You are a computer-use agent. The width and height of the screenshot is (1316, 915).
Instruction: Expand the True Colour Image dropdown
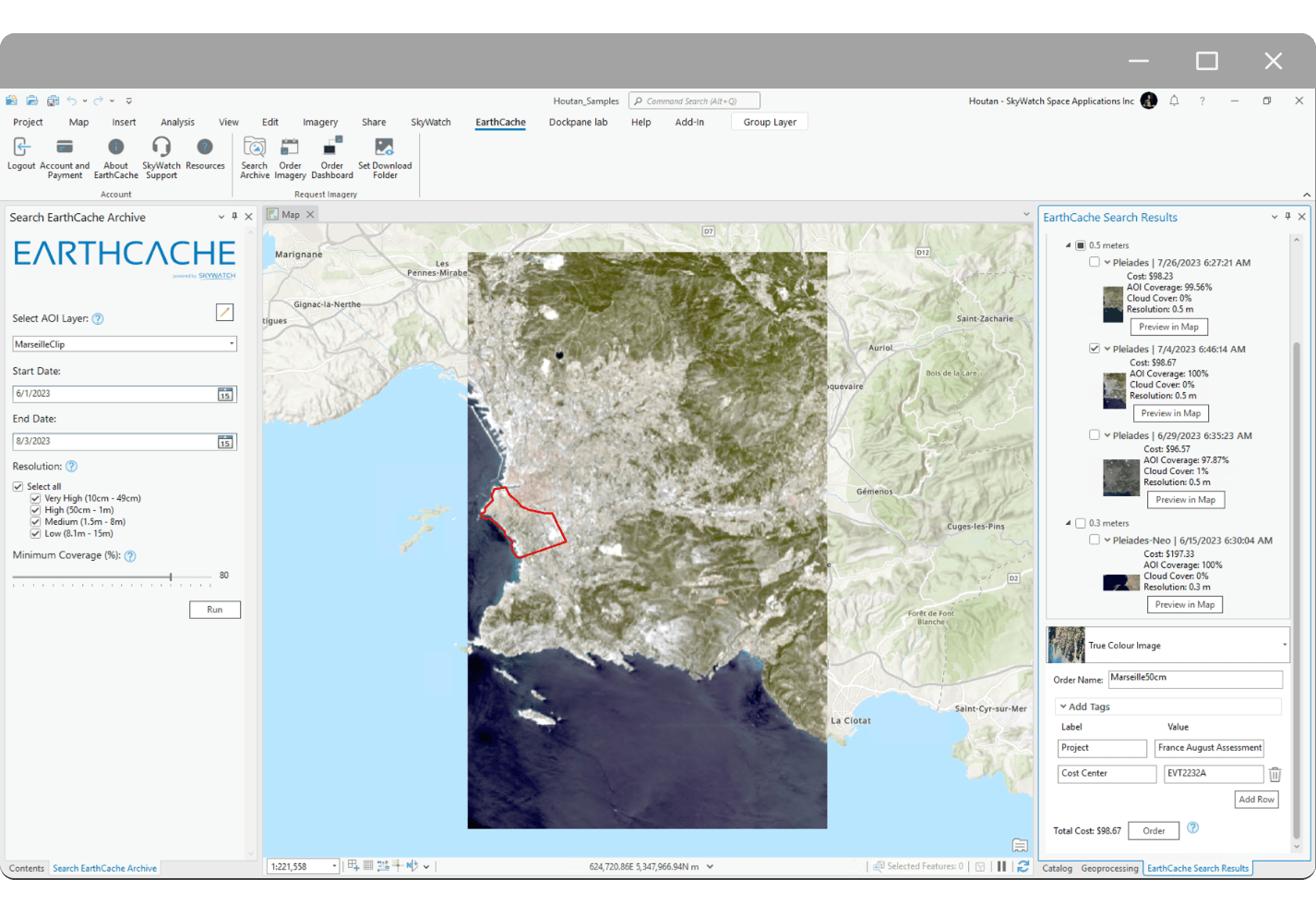tap(1284, 646)
